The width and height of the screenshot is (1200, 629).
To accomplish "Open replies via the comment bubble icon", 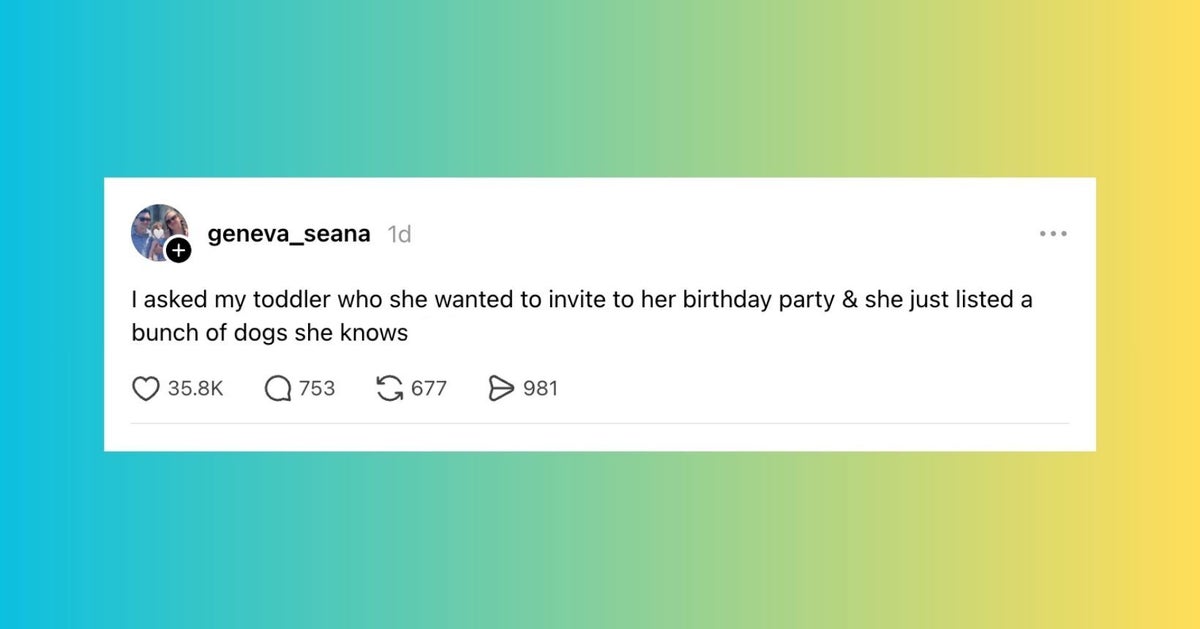I will pos(278,388).
